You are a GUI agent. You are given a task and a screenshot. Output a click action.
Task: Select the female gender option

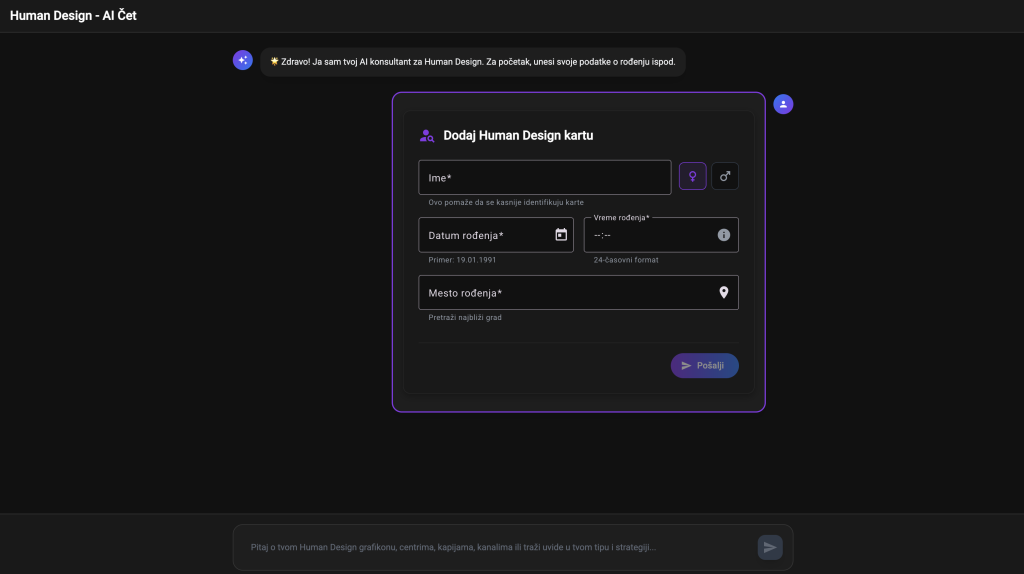[692, 176]
